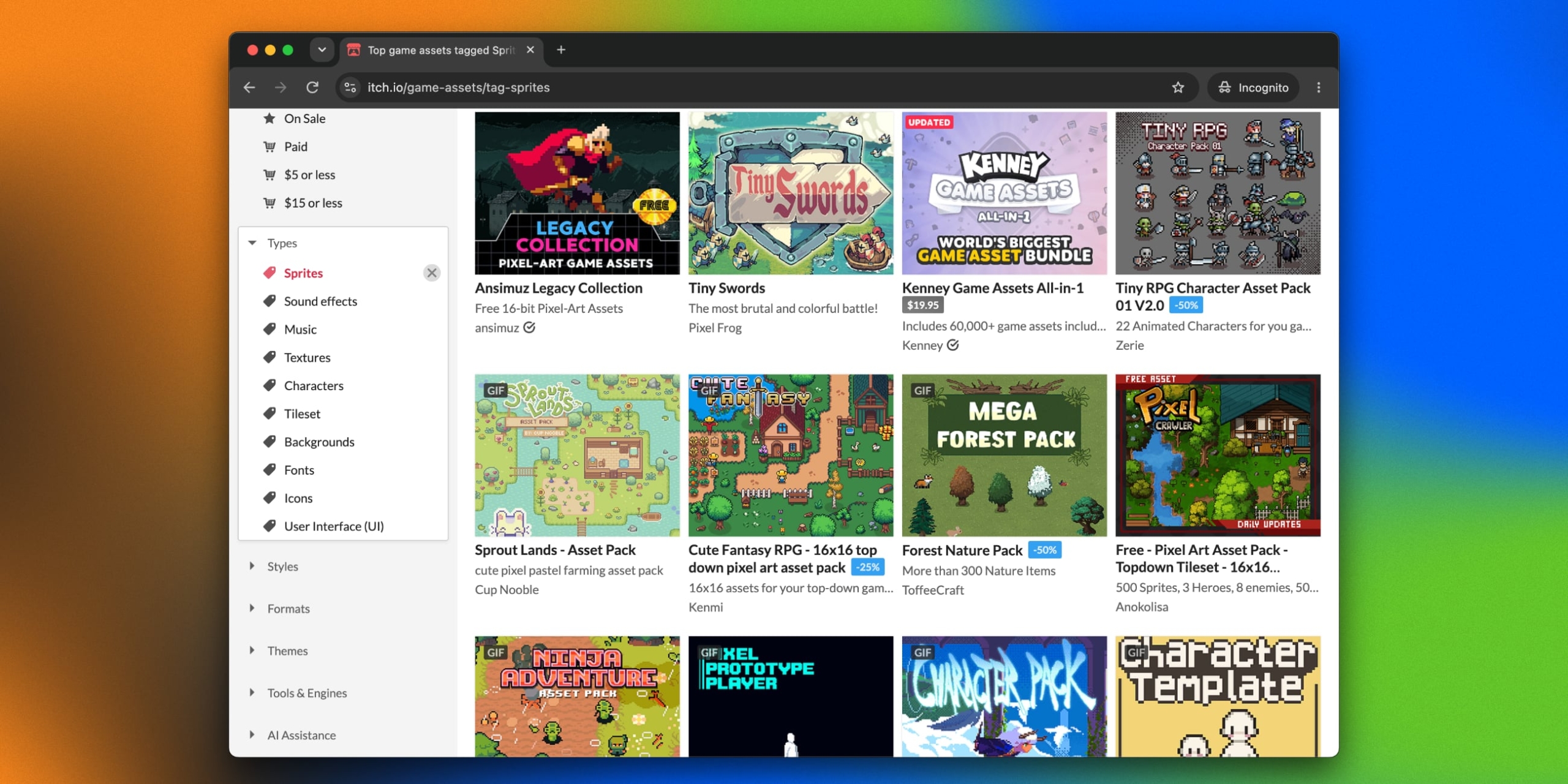The width and height of the screenshot is (1568, 784).
Task: Open the Tiny Swords thumbnail
Action: (x=791, y=193)
